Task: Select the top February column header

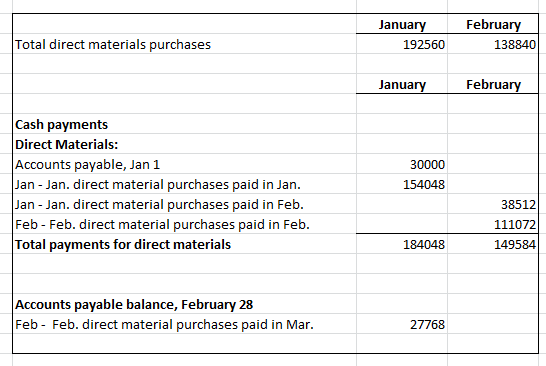Action: (493, 25)
